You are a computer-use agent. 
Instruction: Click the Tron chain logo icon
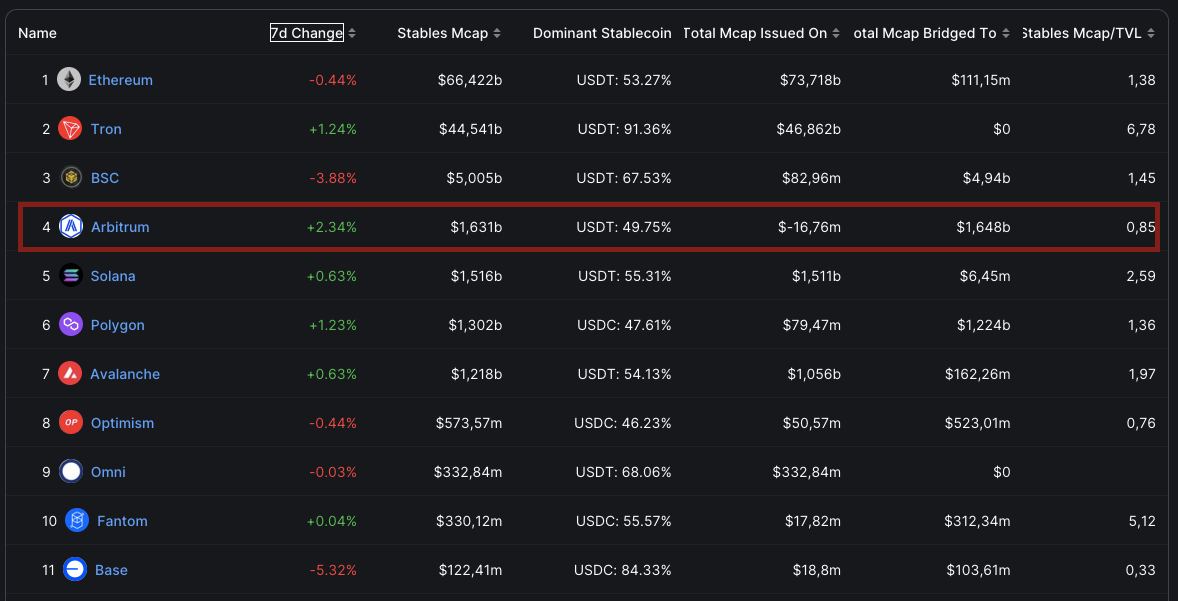[70, 129]
